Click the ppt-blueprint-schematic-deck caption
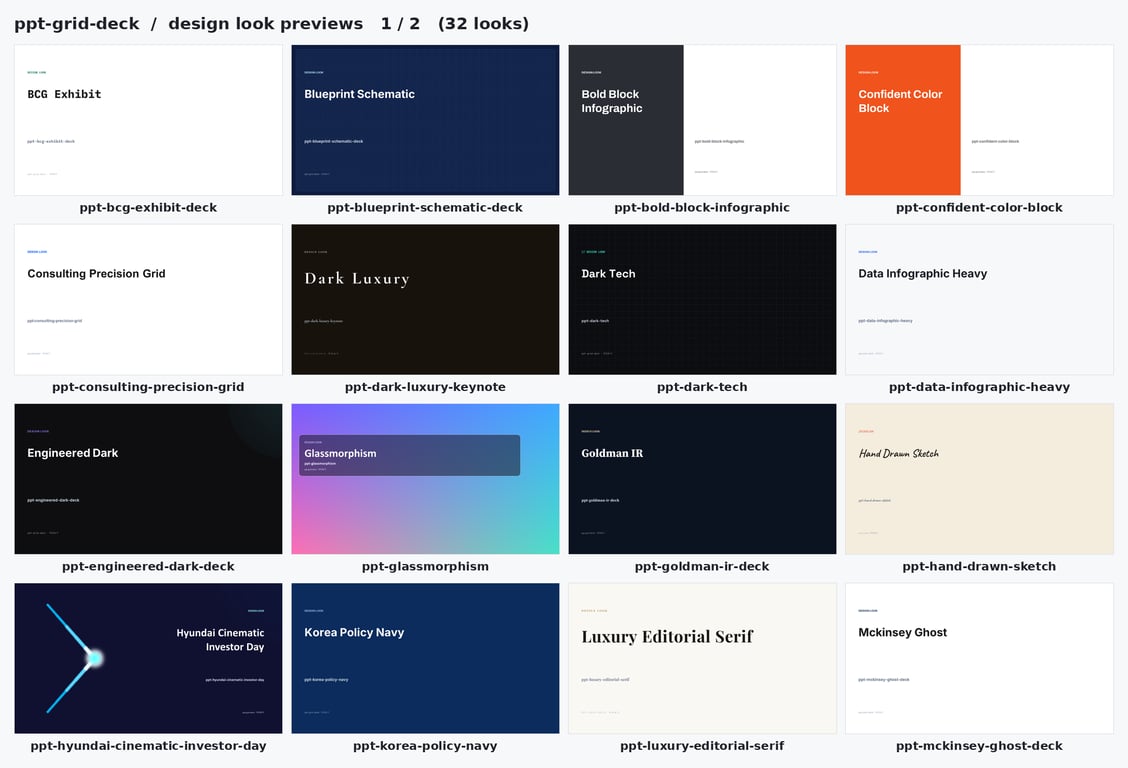Image resolution: width=1128 pixels, height=768 pixels. [425, 207]
